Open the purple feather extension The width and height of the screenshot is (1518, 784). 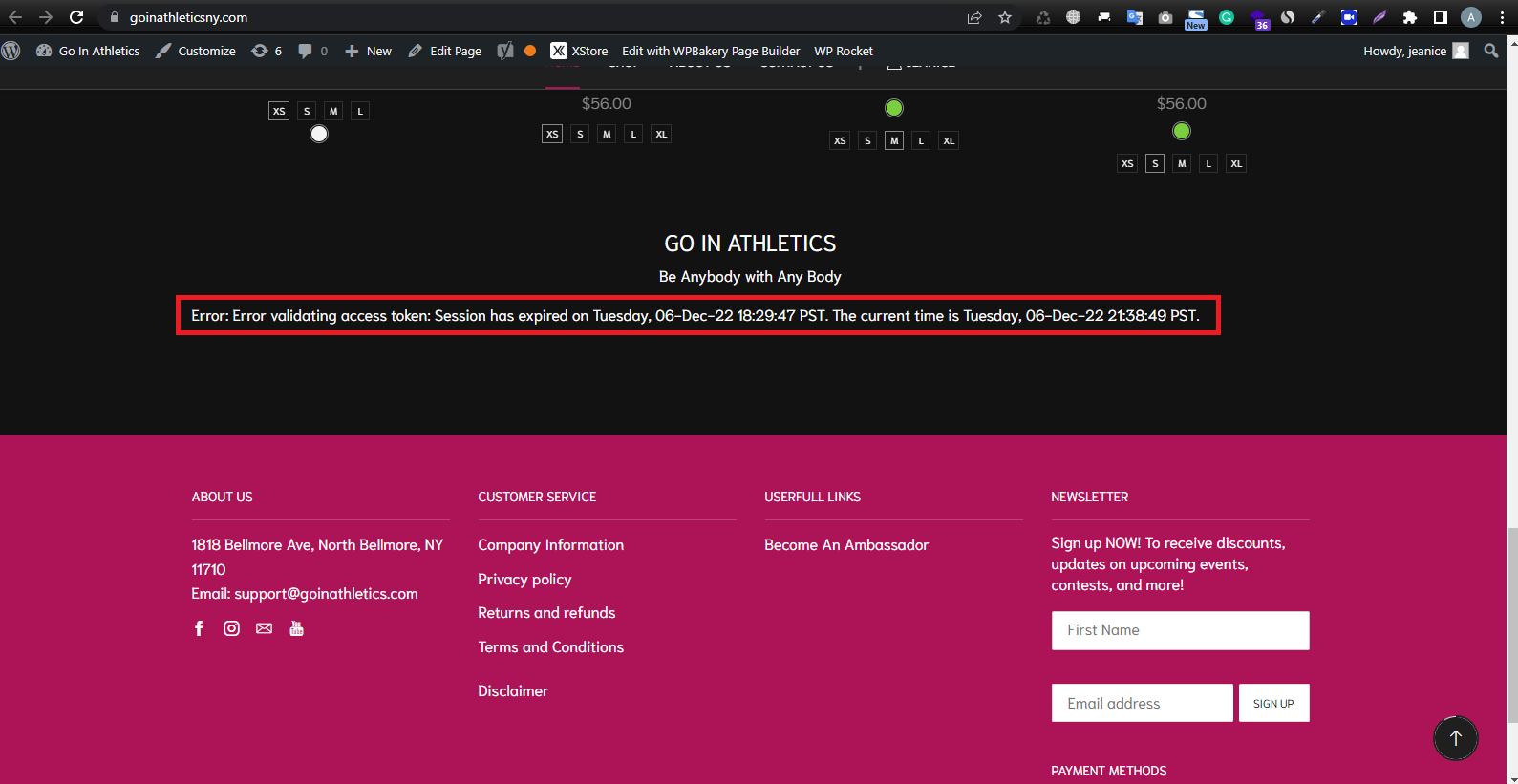(1379, 17)
